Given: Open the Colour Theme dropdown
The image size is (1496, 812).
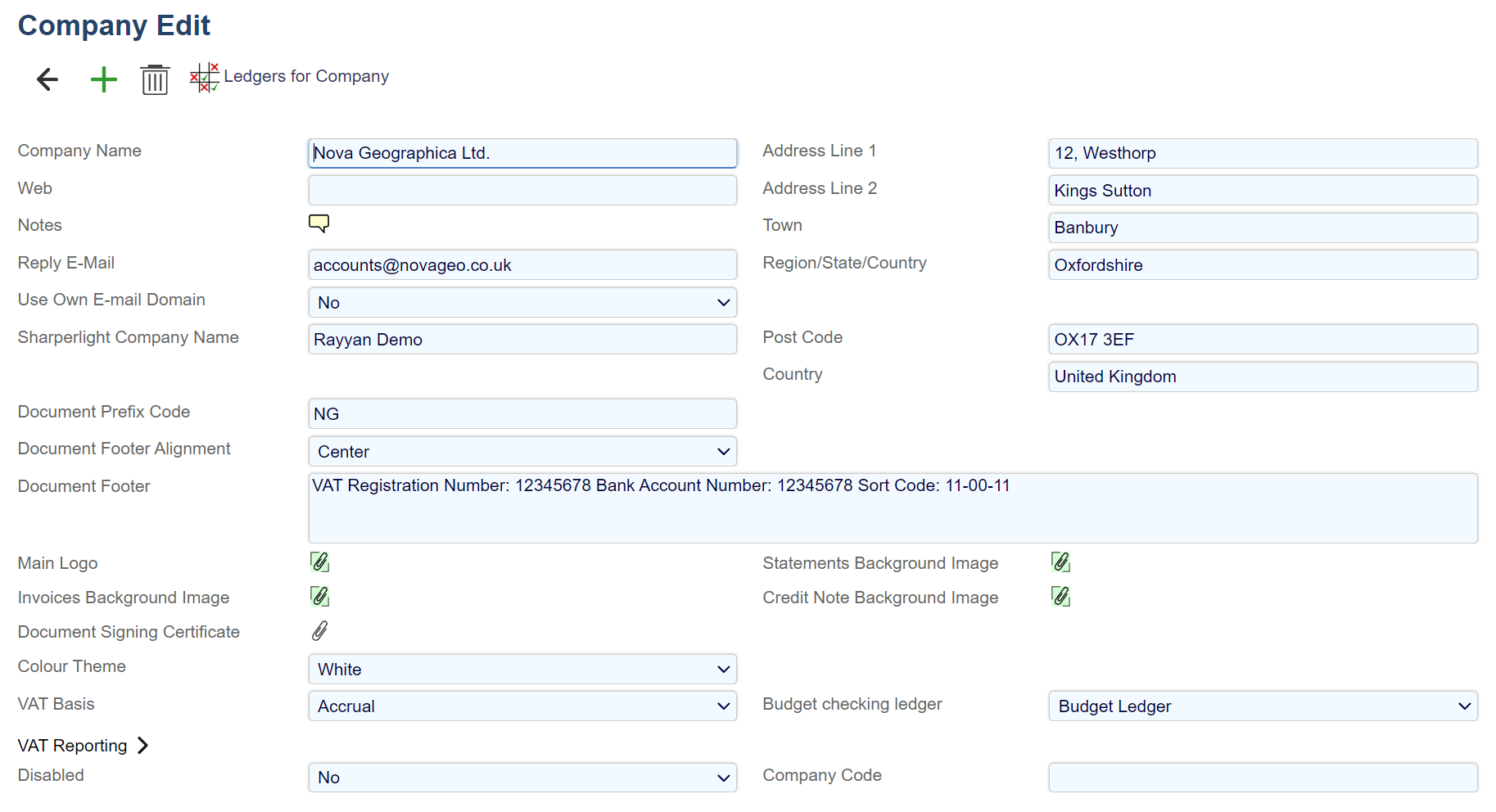Looking at the screenshot, I should pos(522,669).
